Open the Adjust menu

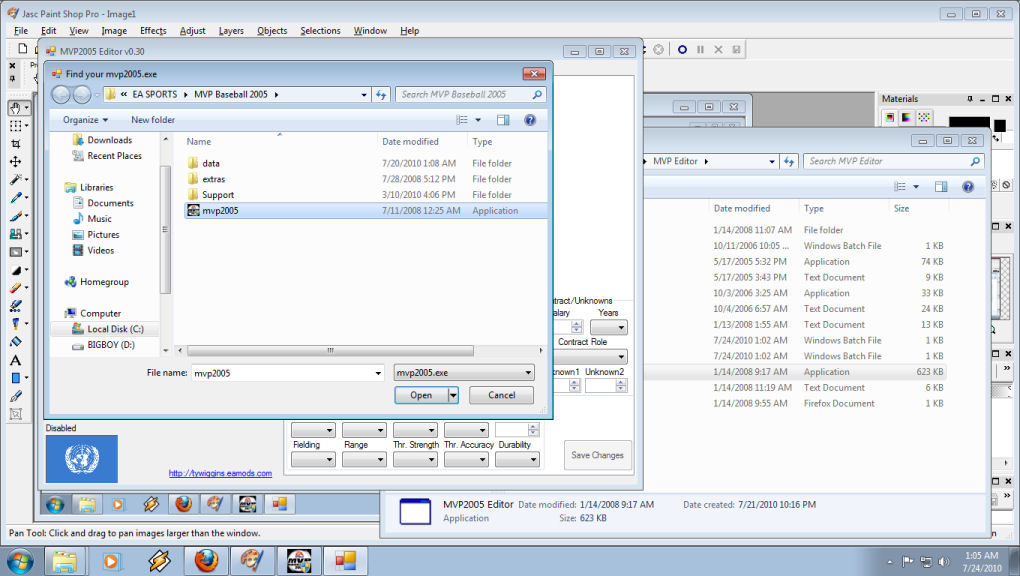click(193, 31)
